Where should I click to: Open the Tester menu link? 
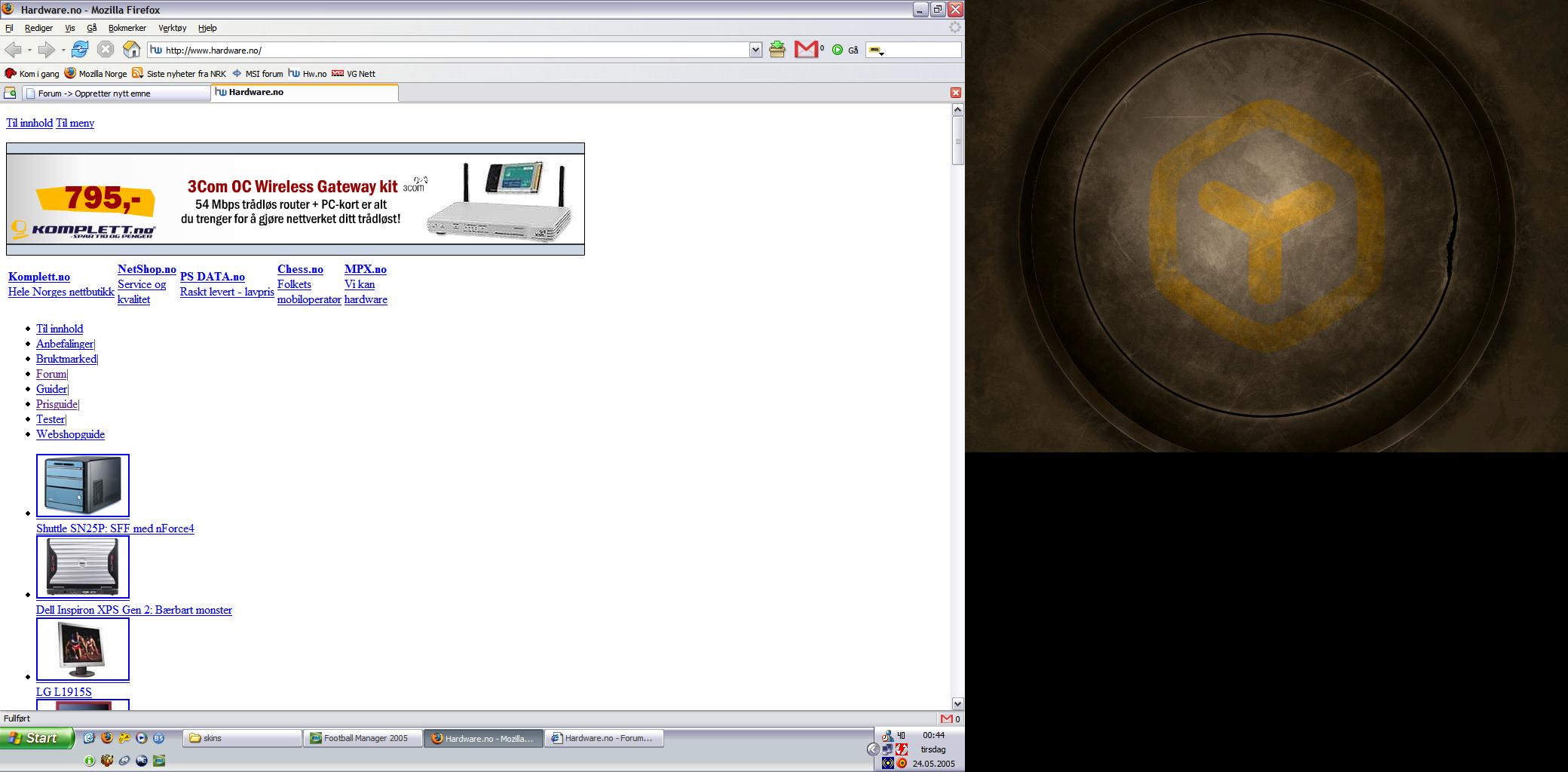pos(51,419)
